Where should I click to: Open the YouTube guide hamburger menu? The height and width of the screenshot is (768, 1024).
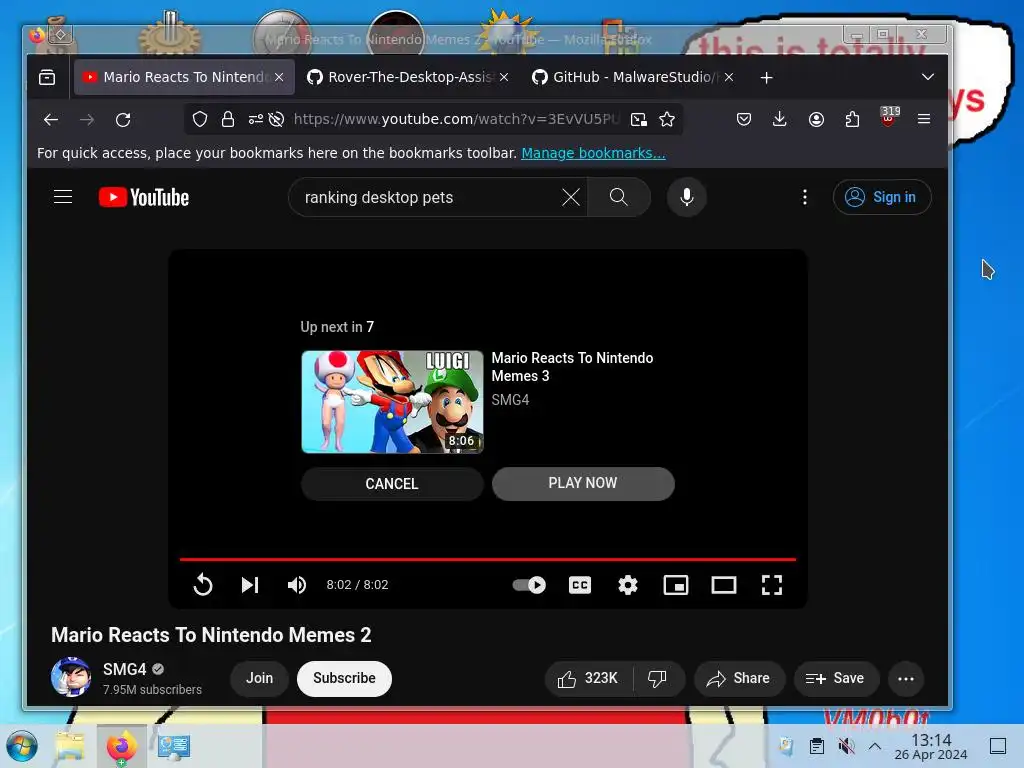click(x=63, y=197)
